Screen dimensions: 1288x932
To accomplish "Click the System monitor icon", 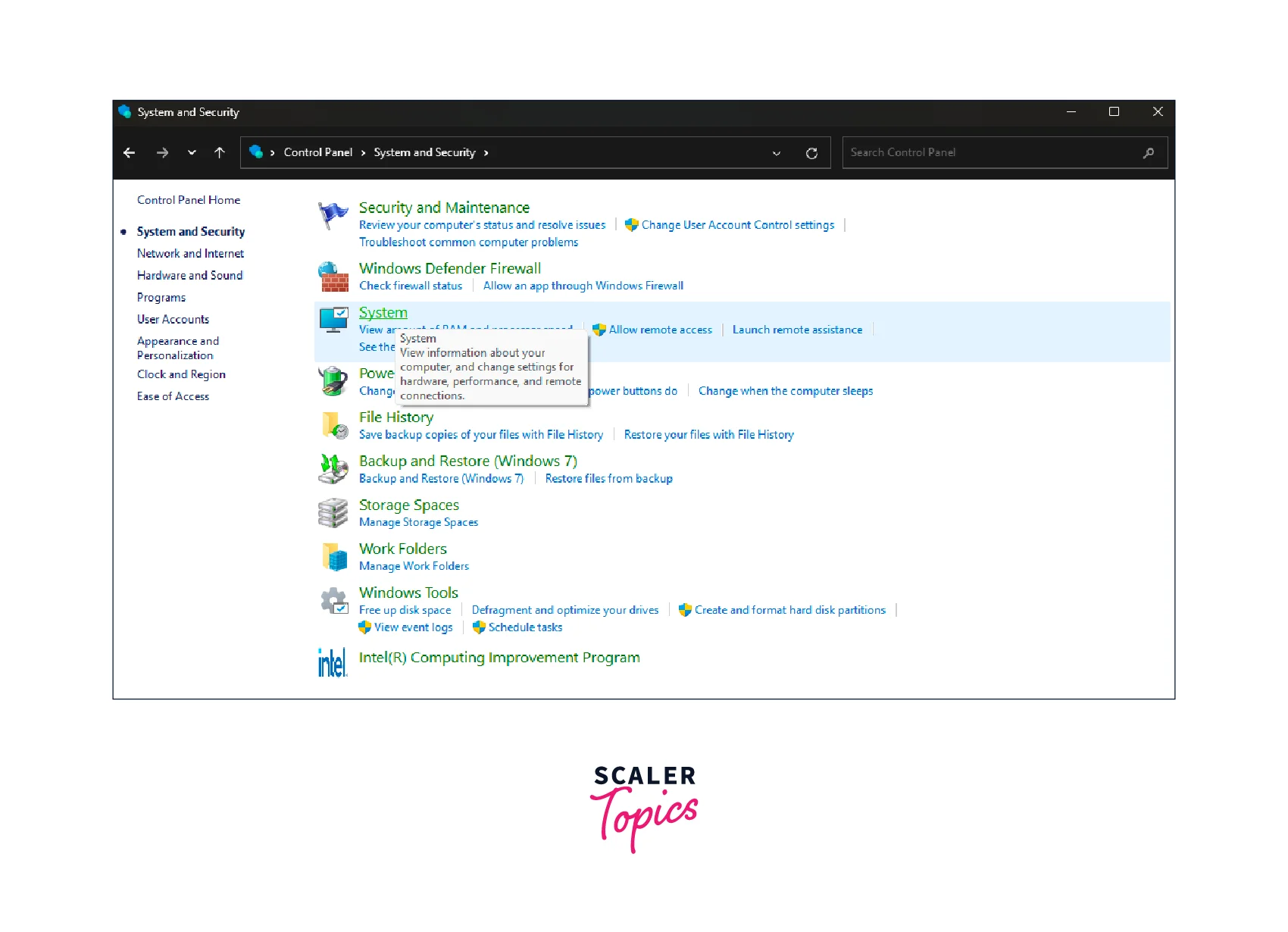I will tap(333, 321).
